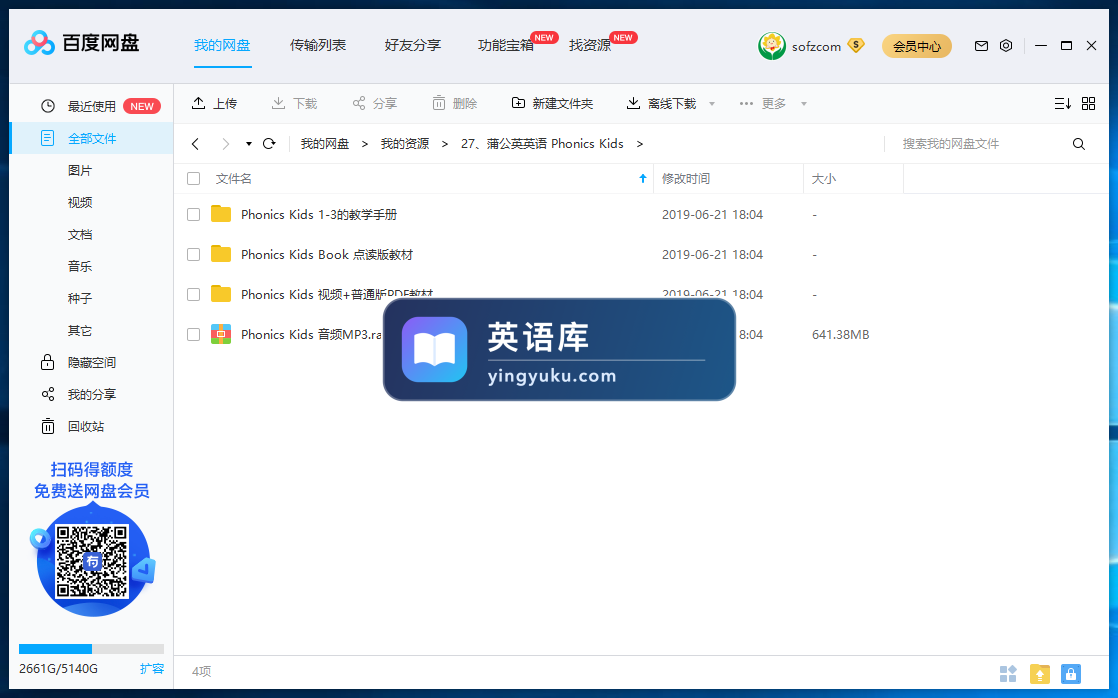Switch to 传输列表 tab
This screenshot has height=698, width=1118.
tap(317, 46)
